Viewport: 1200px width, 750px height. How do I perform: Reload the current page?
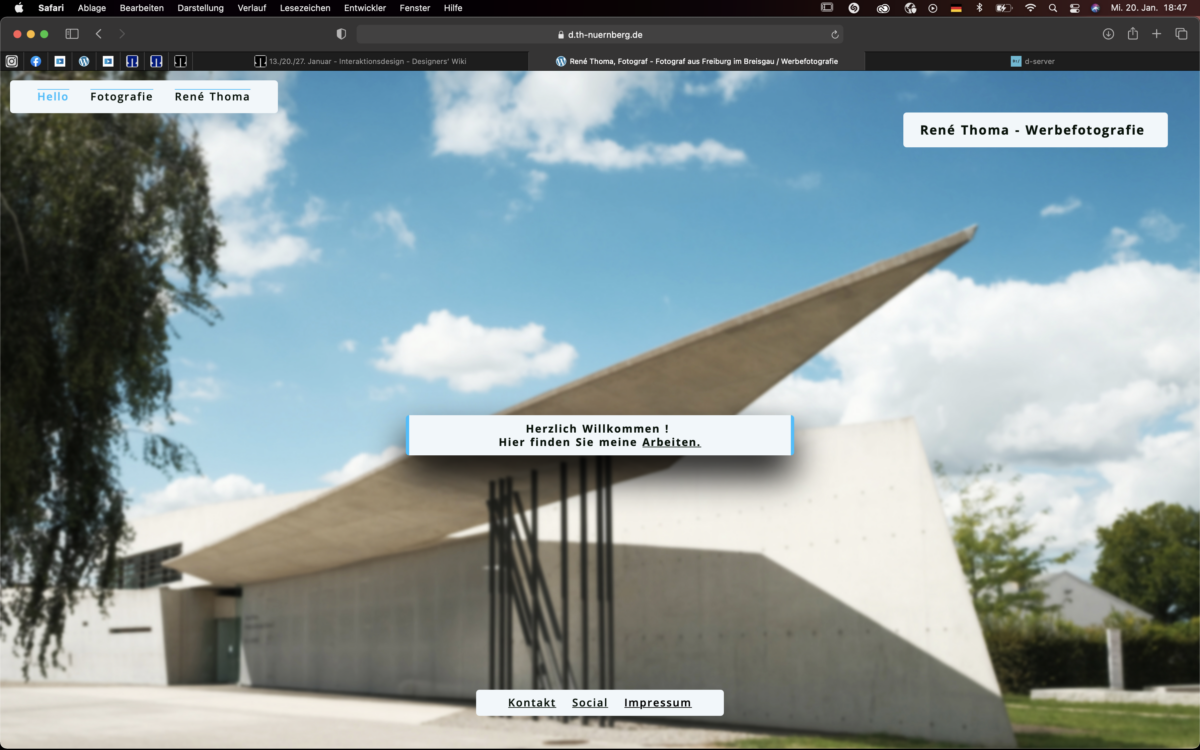pyautogui.click(x=835, y=34)
